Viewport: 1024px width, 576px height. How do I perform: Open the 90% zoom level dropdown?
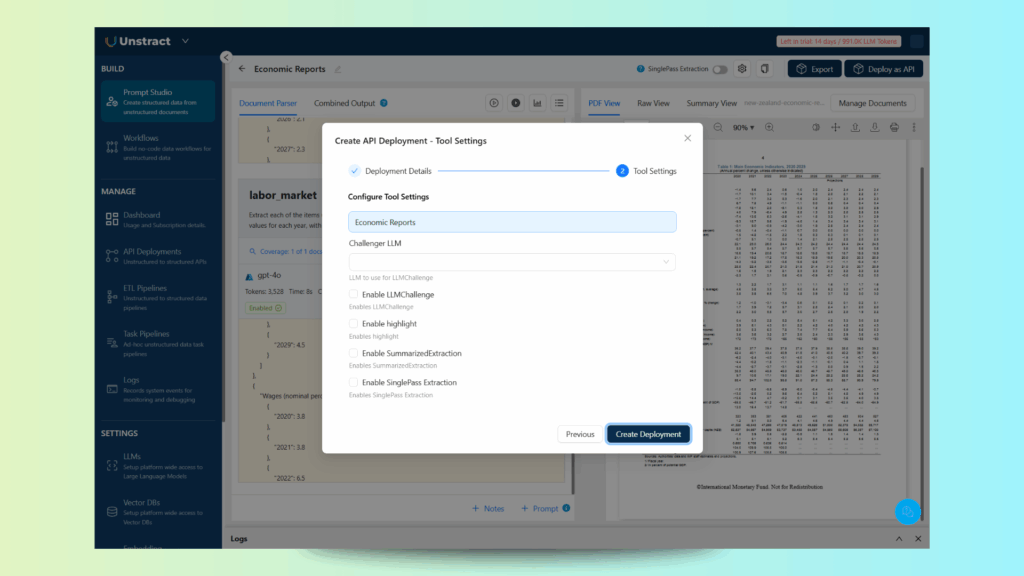tap(745, 127)
